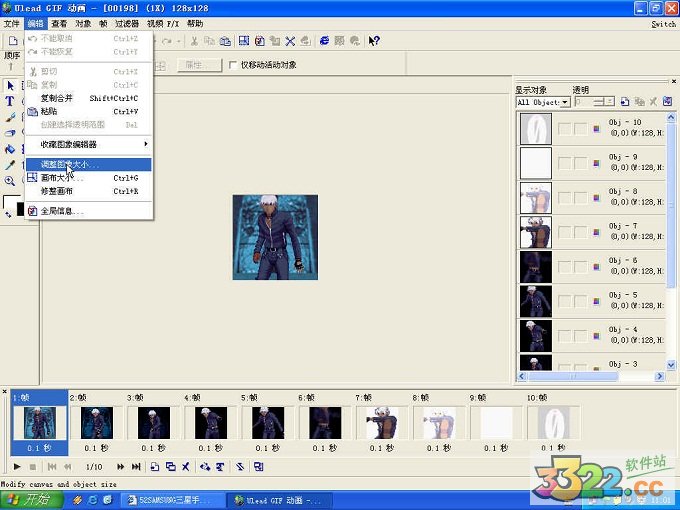The height and width of the screenshot is (510, 680).
Task: Open the 过滤器 menu
Action: click(127, 23)
